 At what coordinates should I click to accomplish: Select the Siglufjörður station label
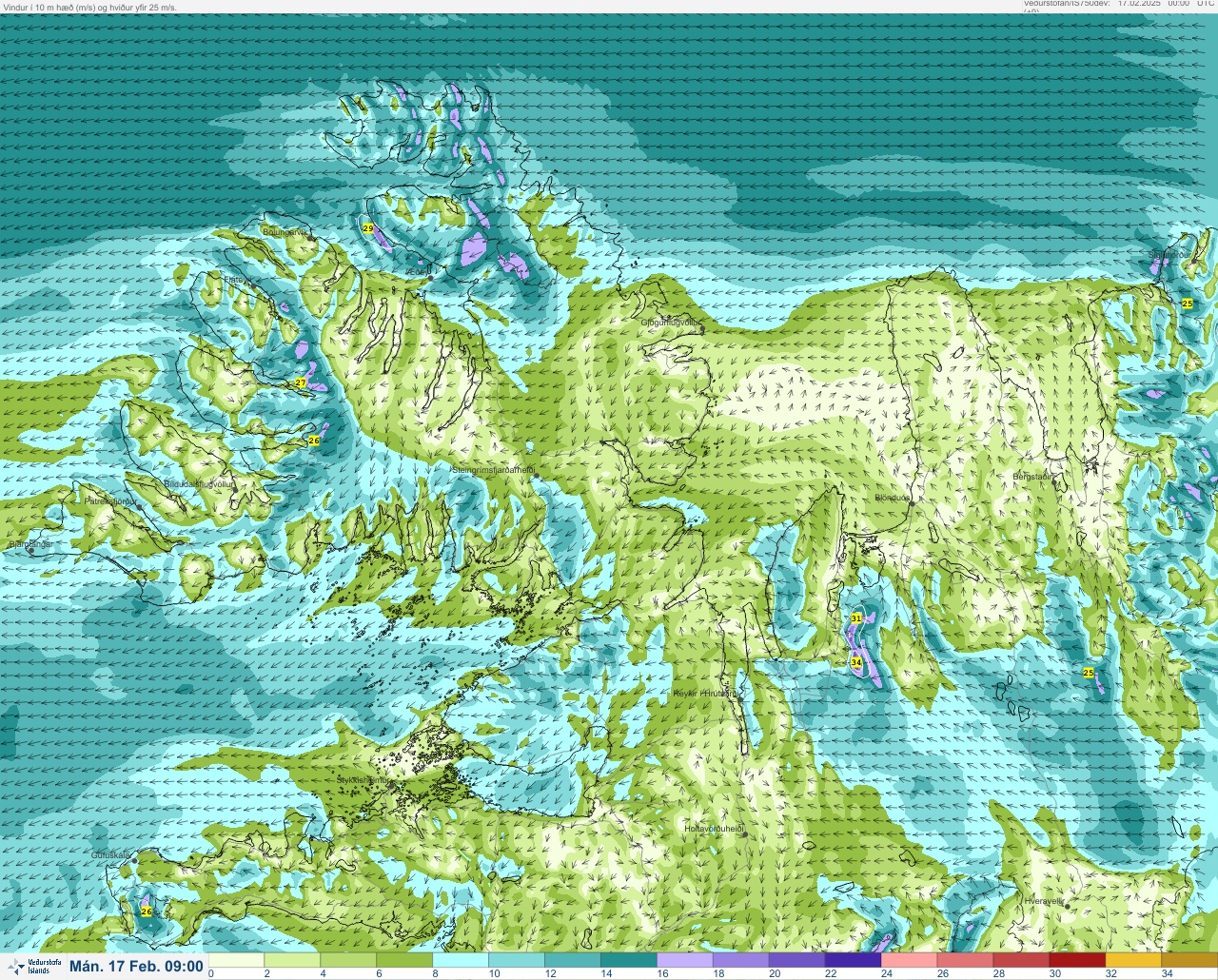pyautogui.click(x=1171, y=254)
